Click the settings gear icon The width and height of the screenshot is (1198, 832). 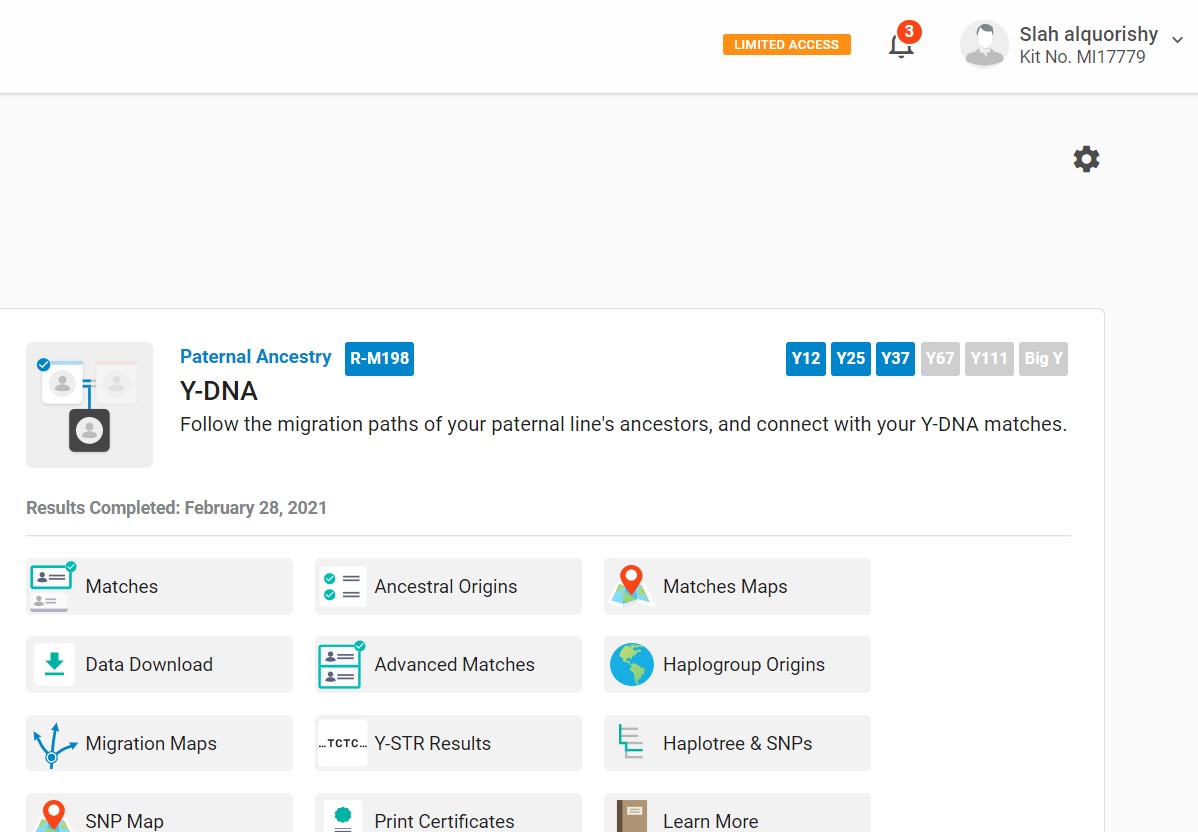[1086, 159]
